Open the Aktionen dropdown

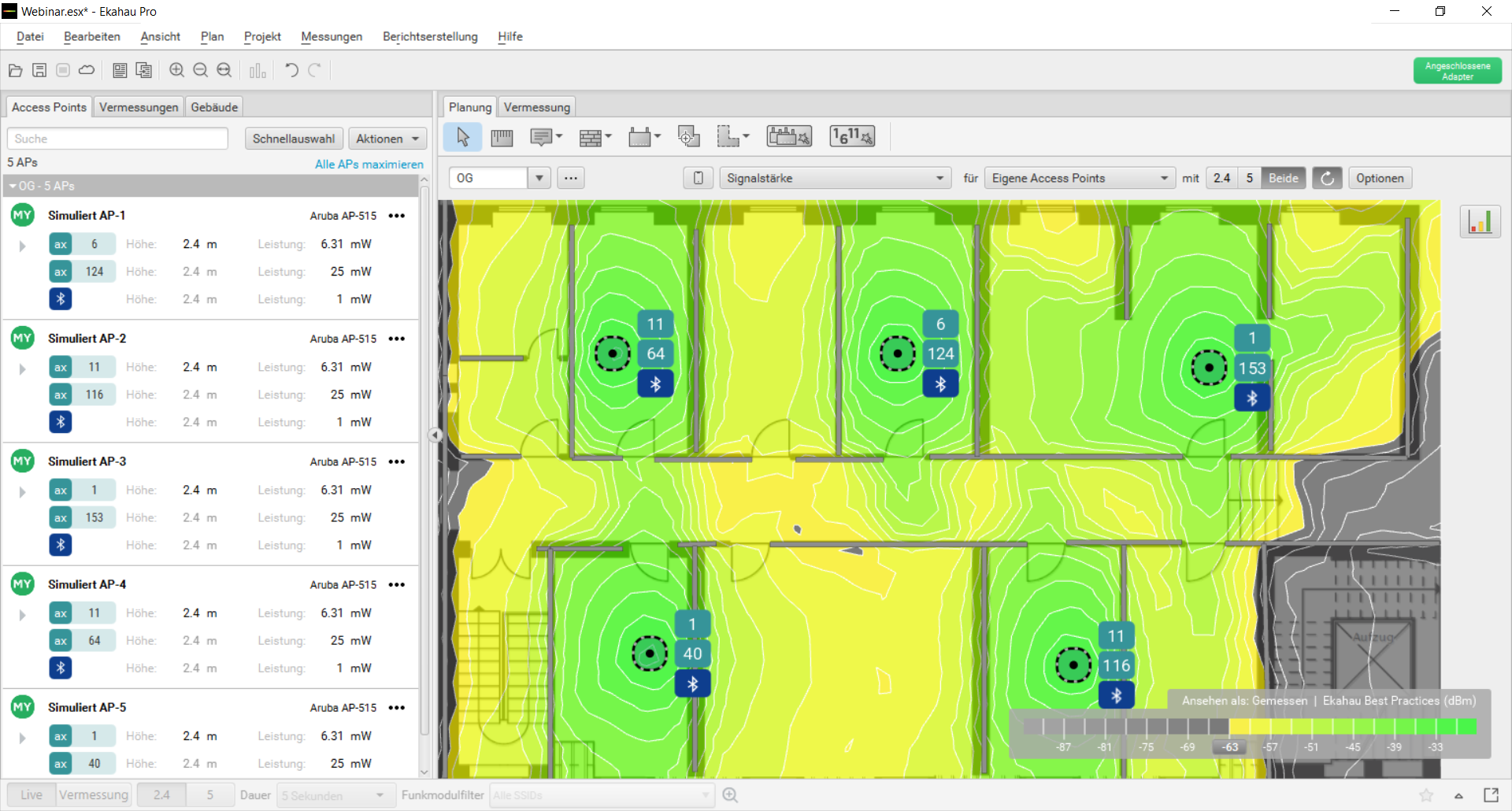(387, 139)
